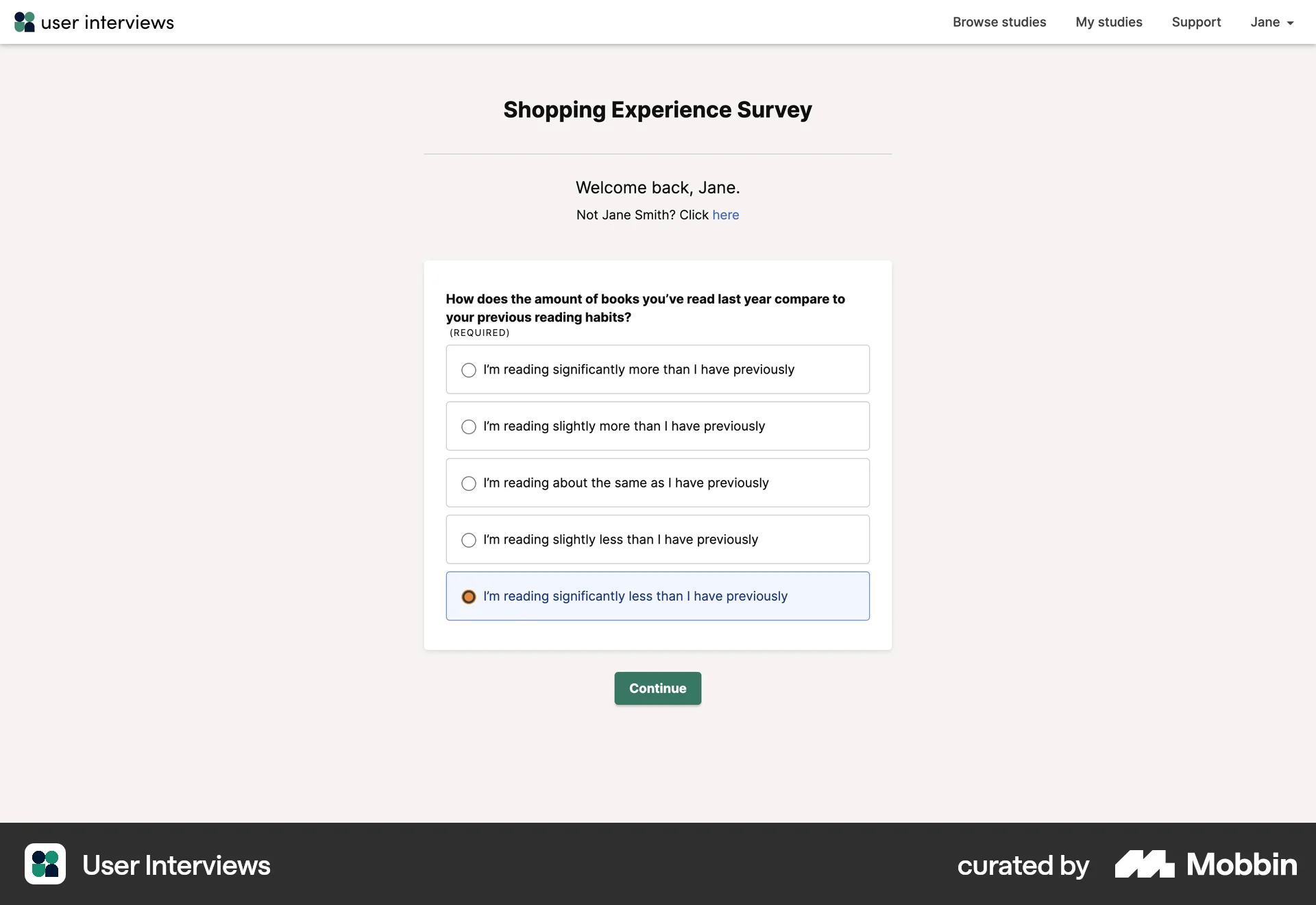This screenshot has width=1316, height=905.
Task: Click the Mobbin wordmark text
Action: (1242, 865)
